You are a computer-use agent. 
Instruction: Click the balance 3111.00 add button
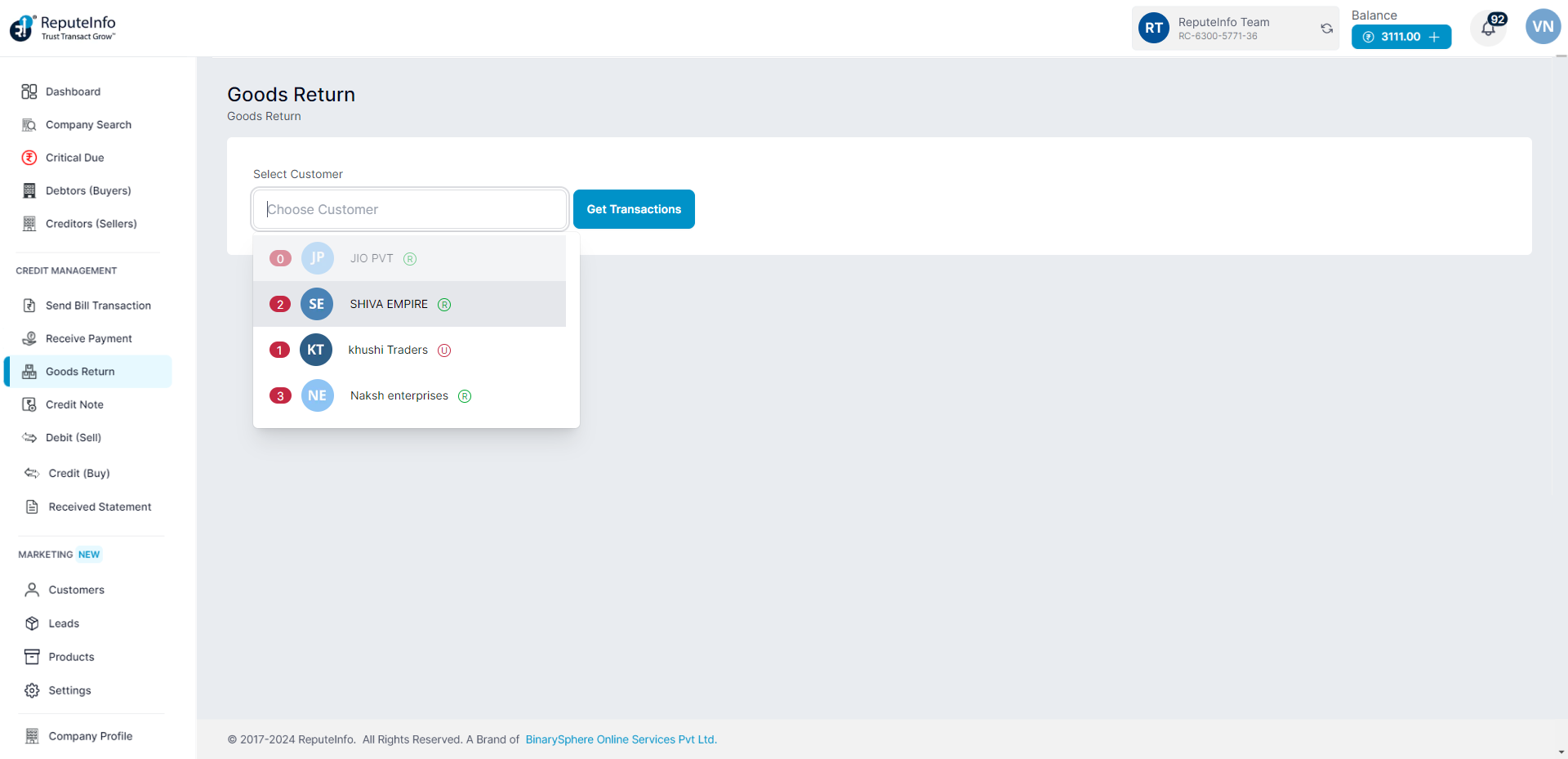(x=1434, y=37)
